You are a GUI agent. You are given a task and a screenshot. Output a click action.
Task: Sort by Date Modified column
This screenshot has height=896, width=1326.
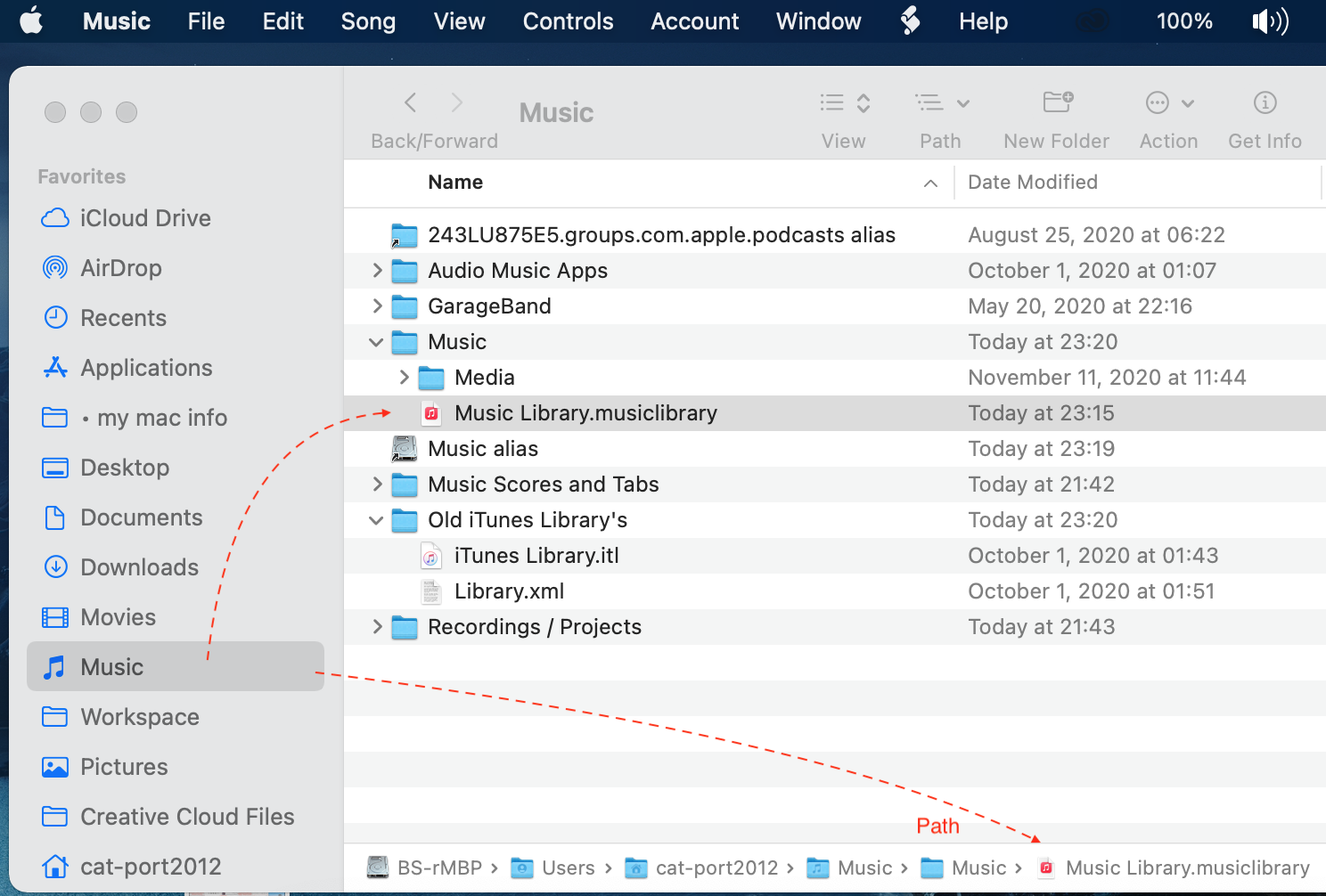(1033, 183)
